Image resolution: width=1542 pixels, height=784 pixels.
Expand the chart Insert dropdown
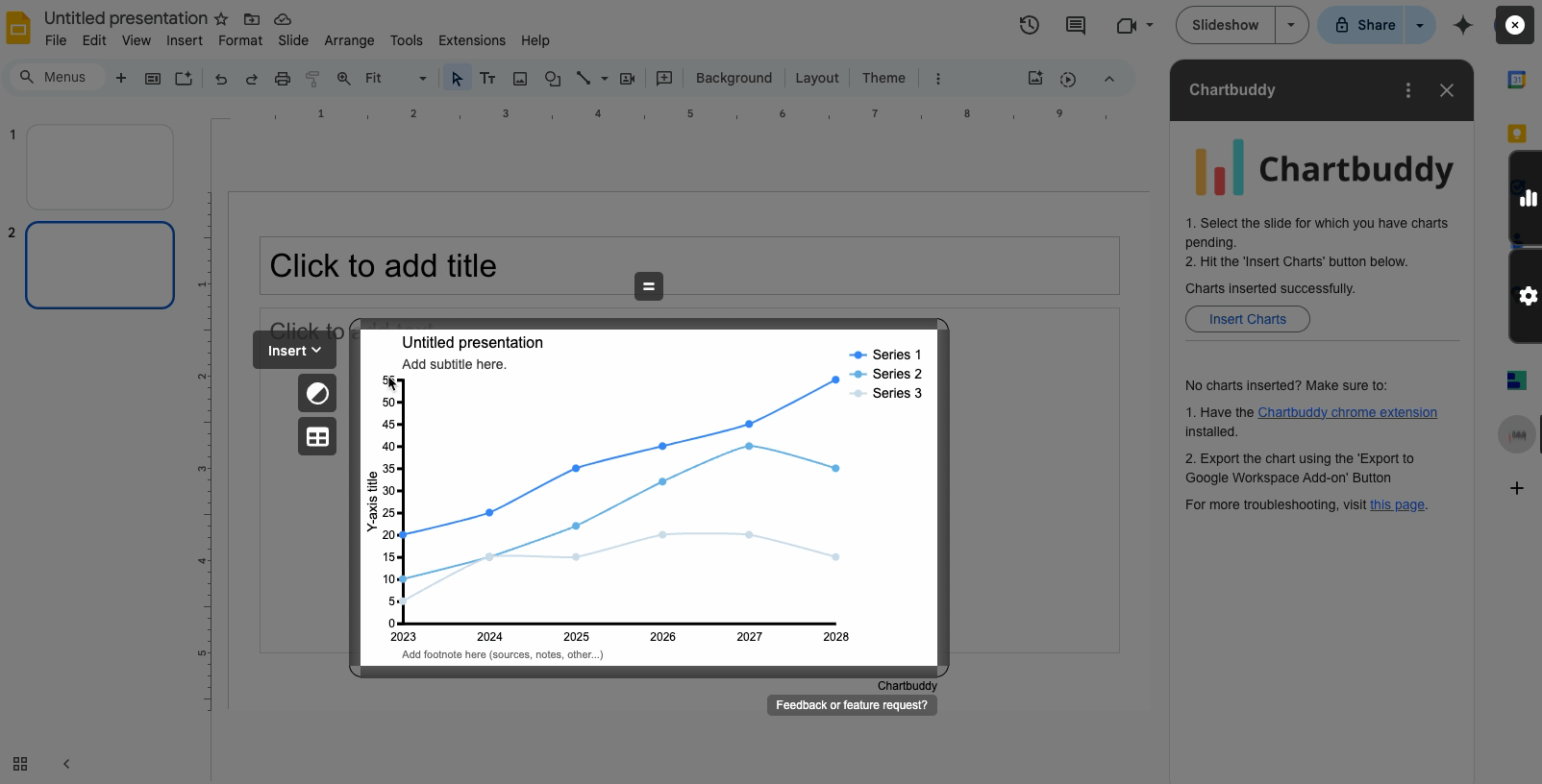pyautogui.click(x=294, y=351)
